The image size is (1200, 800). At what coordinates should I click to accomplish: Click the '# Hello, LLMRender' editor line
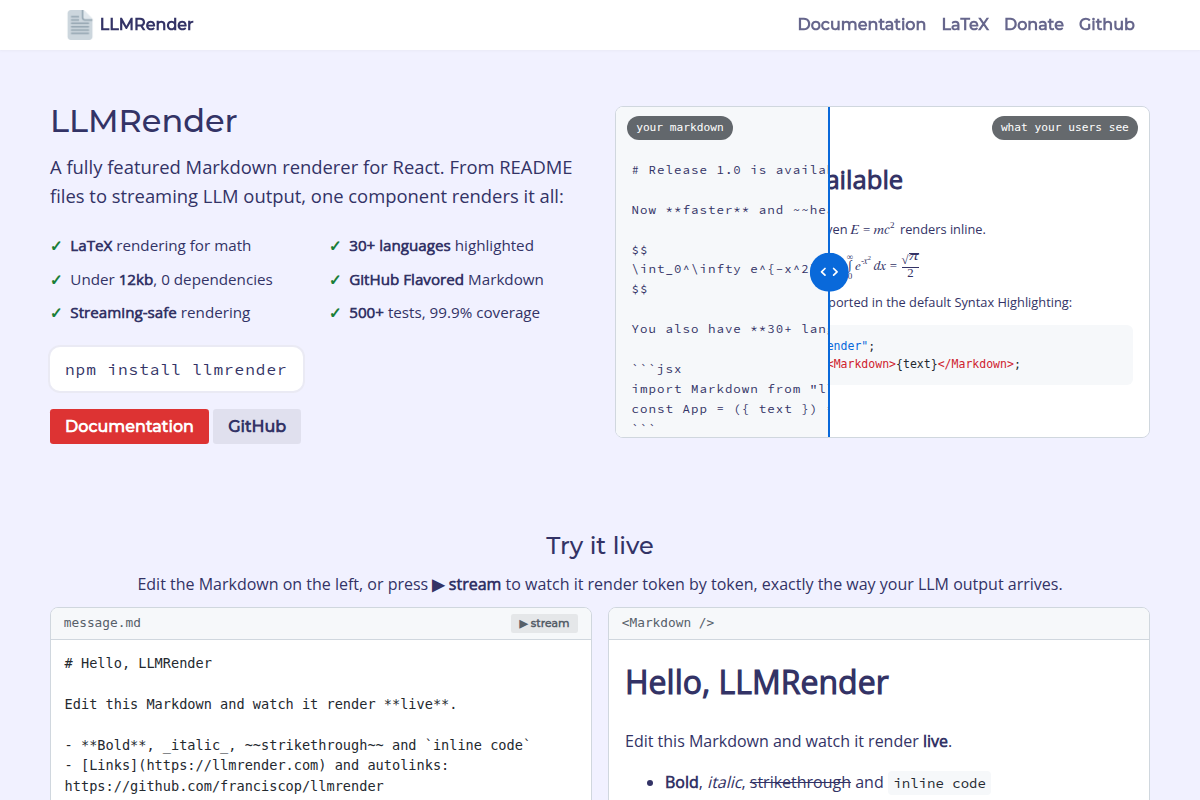coord(138,663)
